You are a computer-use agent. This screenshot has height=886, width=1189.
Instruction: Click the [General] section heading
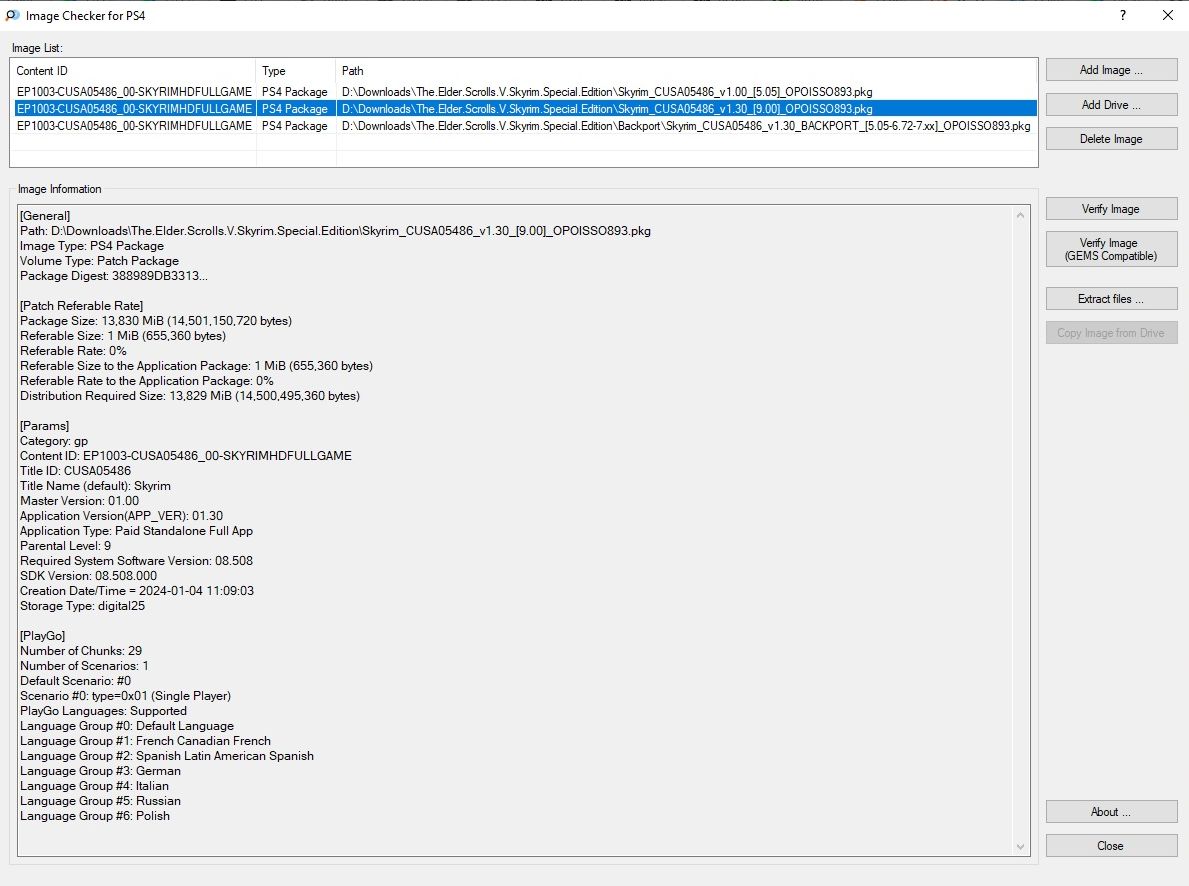45,216
